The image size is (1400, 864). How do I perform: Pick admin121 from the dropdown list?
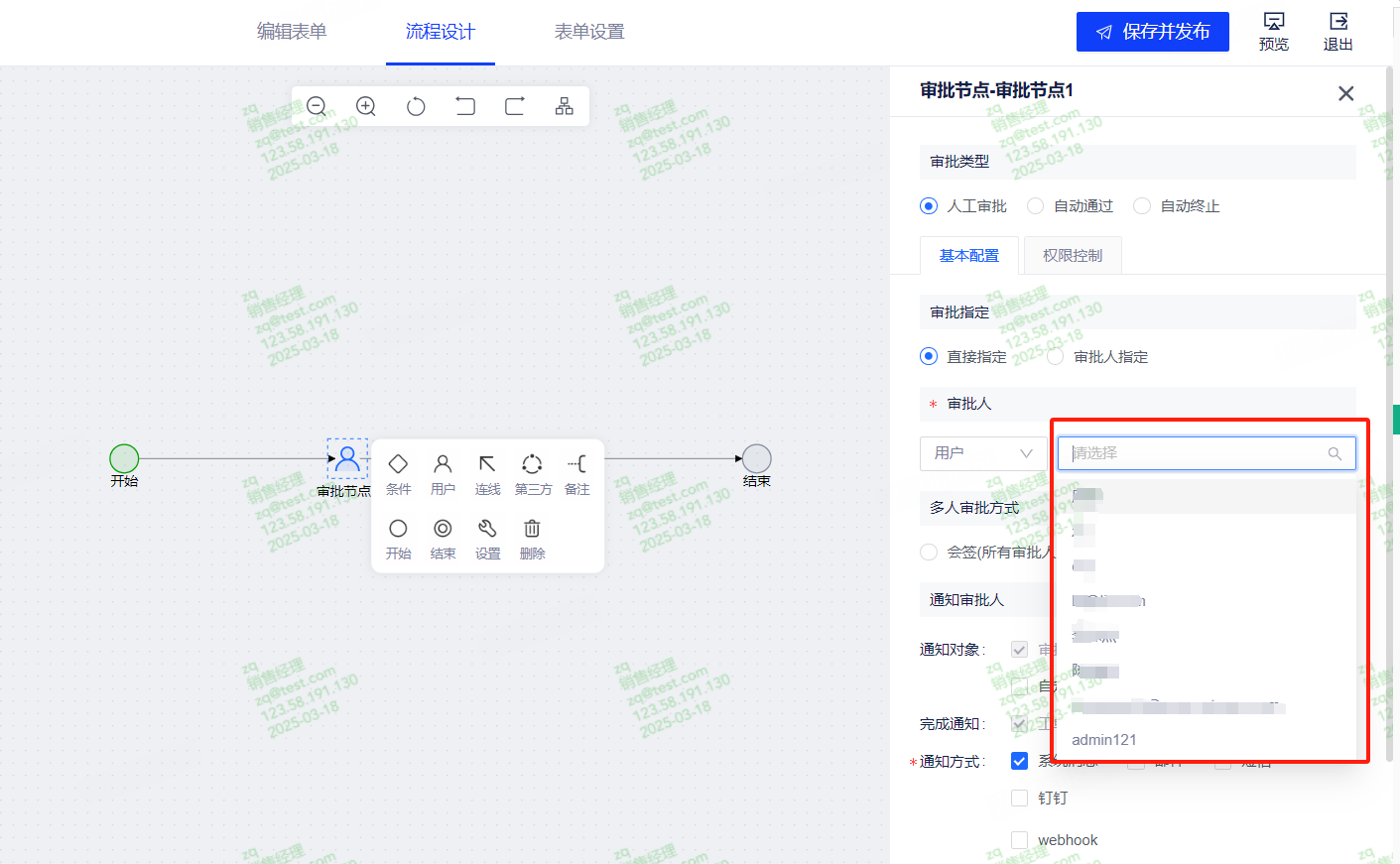click(x=1104, y=740)
